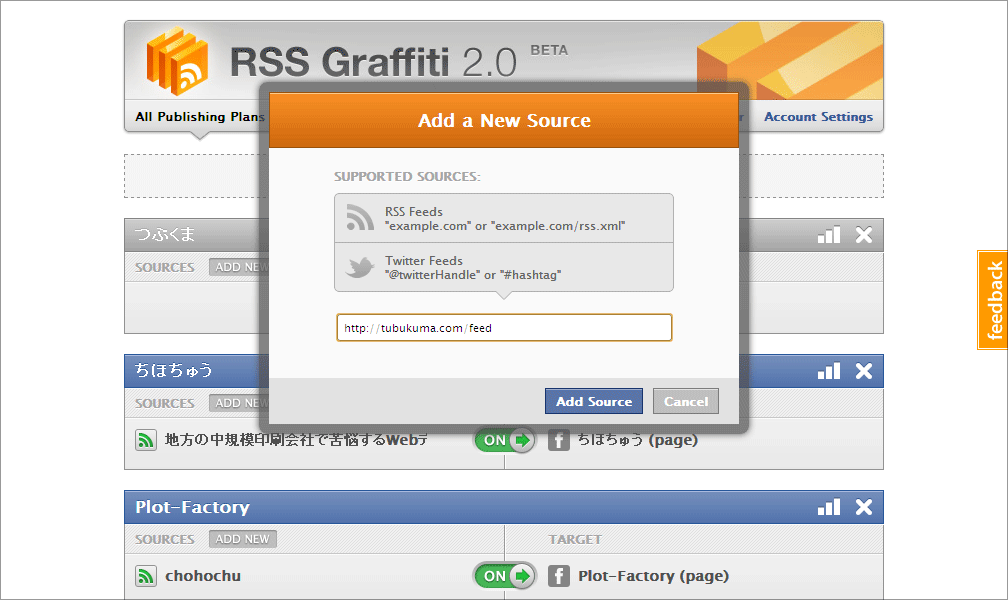Select the RSS Feeds source option

(x=504, y=218)
